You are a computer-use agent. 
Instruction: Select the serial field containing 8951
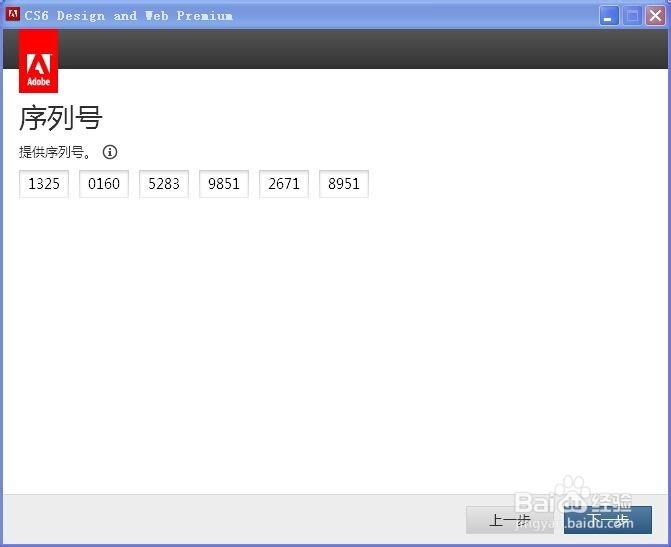[344, 184]
